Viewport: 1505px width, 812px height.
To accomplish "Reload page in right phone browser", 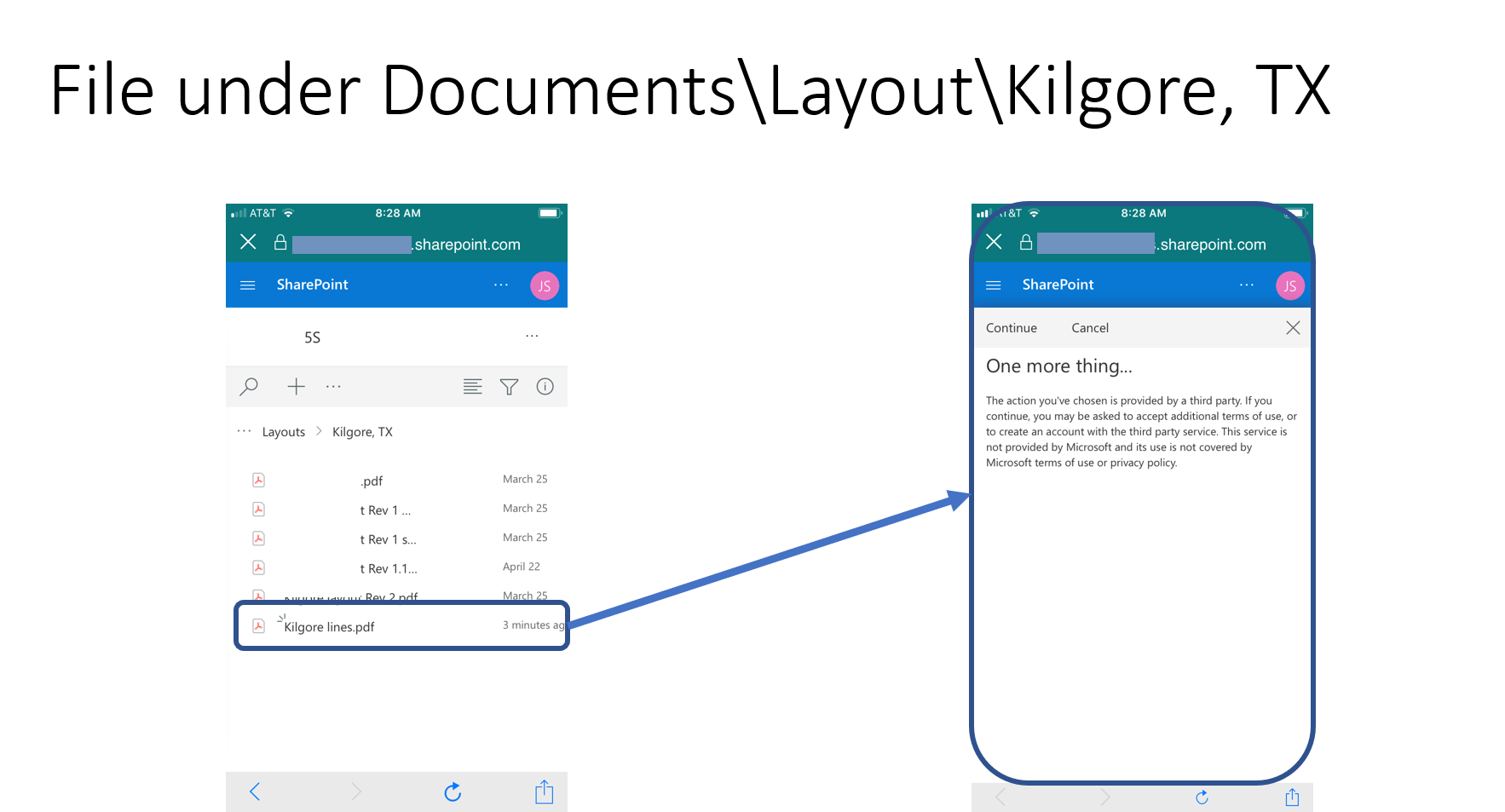I will [1202, 798].
